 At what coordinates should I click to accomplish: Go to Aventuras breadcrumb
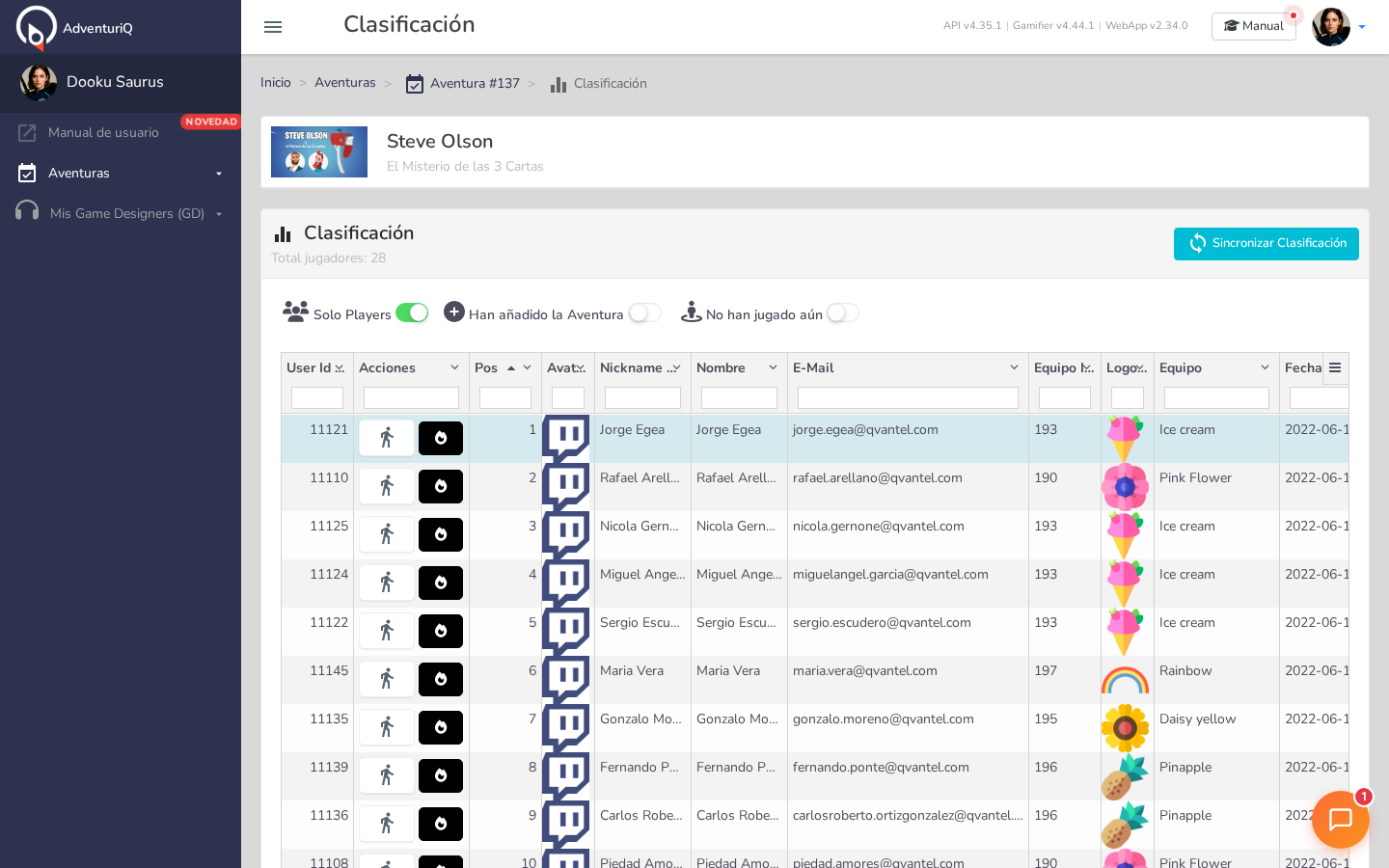pyautogui.click(x=345, y=83)
